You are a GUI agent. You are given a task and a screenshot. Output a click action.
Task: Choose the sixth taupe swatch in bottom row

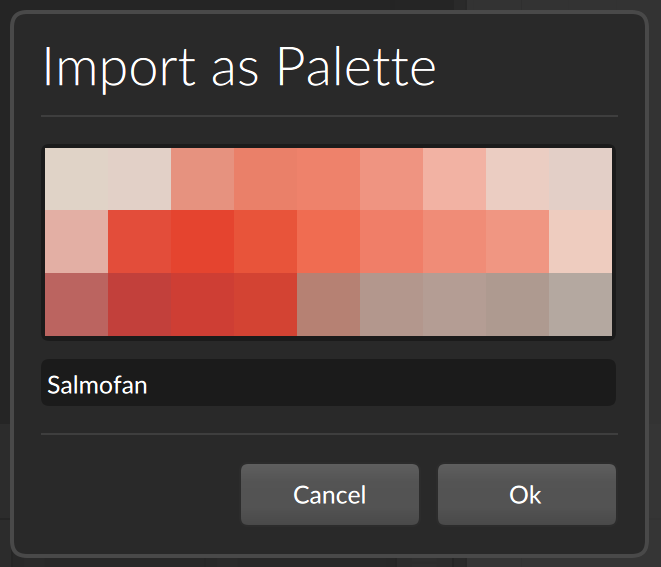click(x=391, y=304)
